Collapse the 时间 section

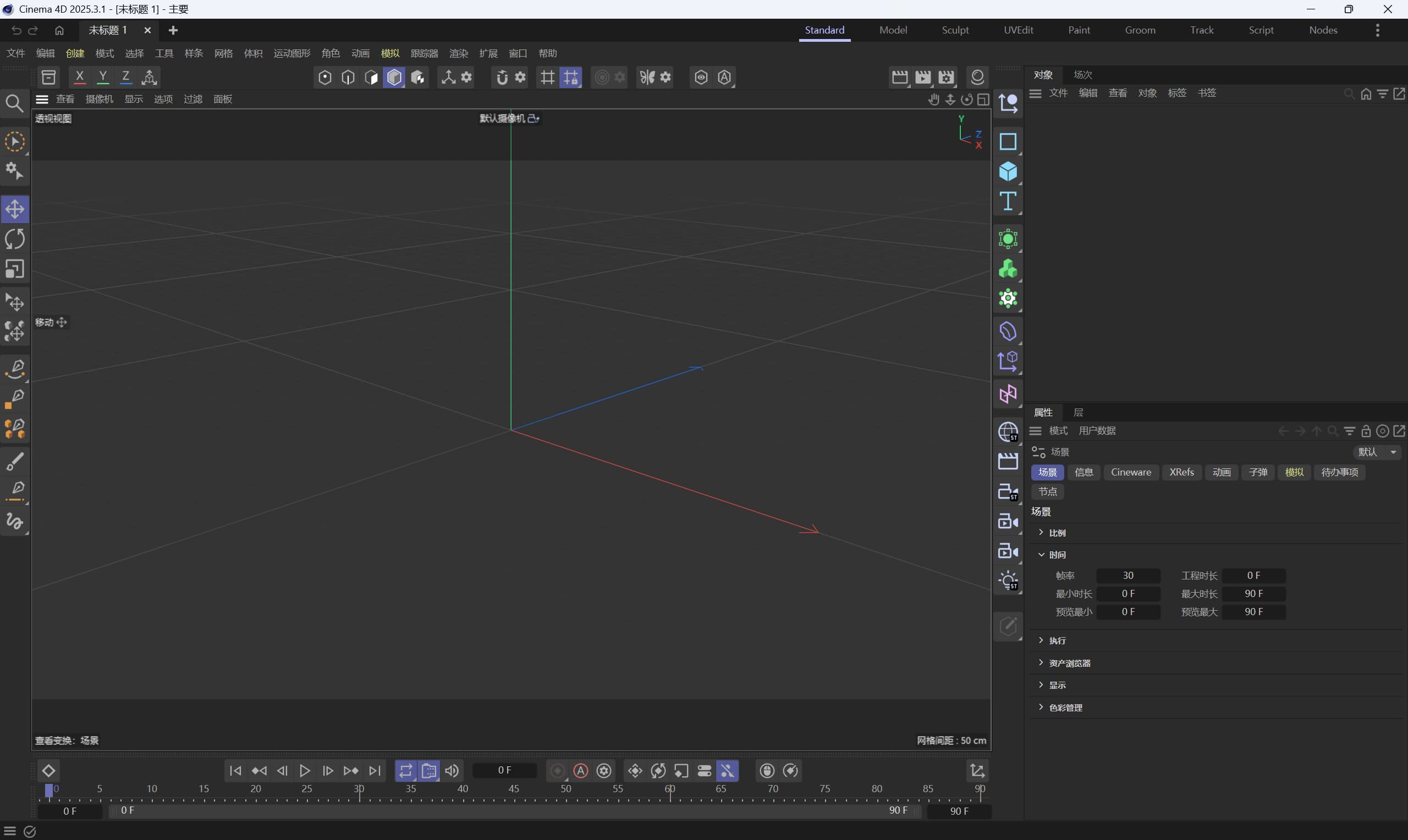pyautogui.click(x=1041, y=554)
